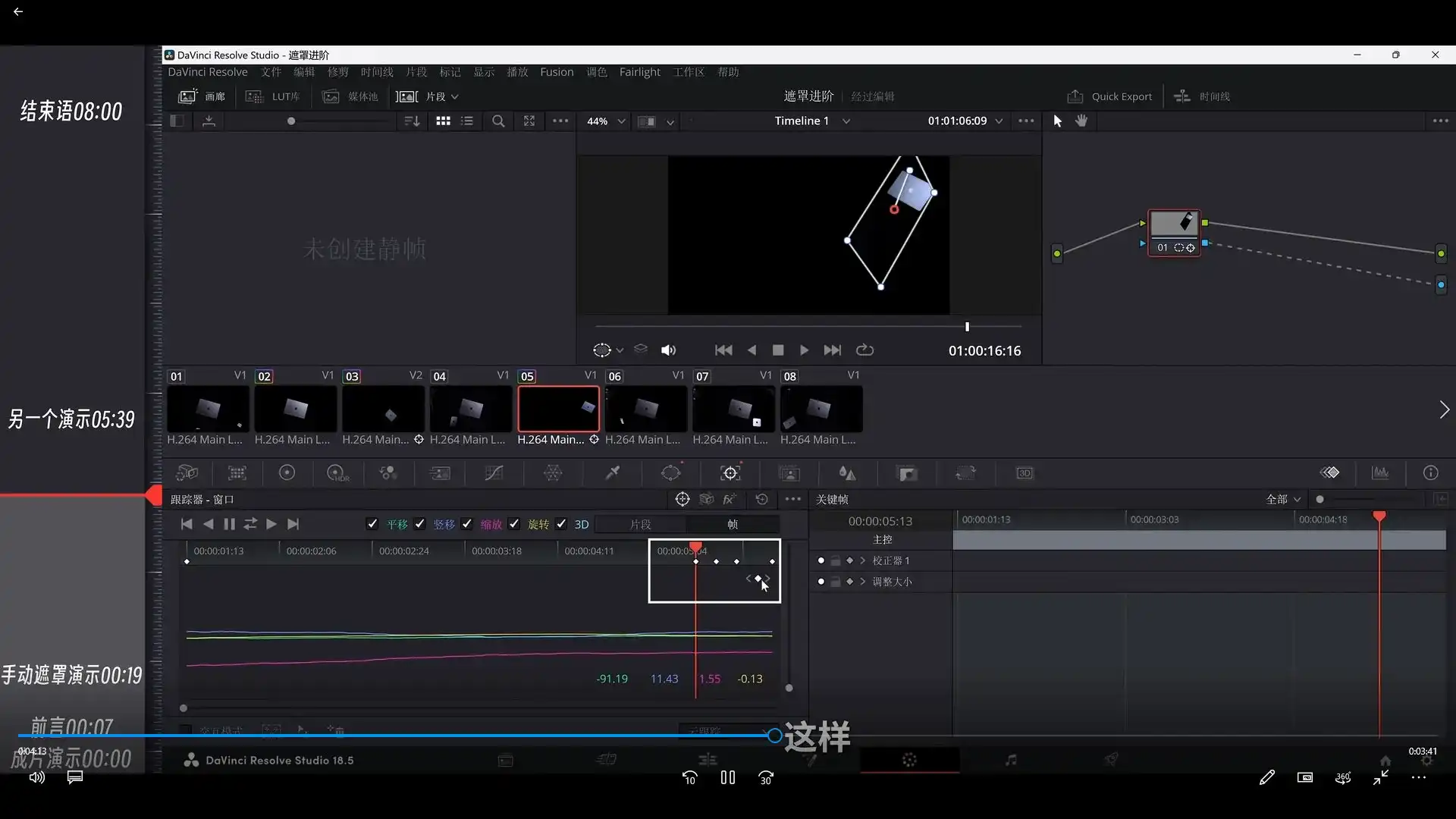Select clip 03 thumbnail in the timeline
Image resolution: width=1456 pixels, height=819 pixels.
pyautogui.click(x=383, y=409)
